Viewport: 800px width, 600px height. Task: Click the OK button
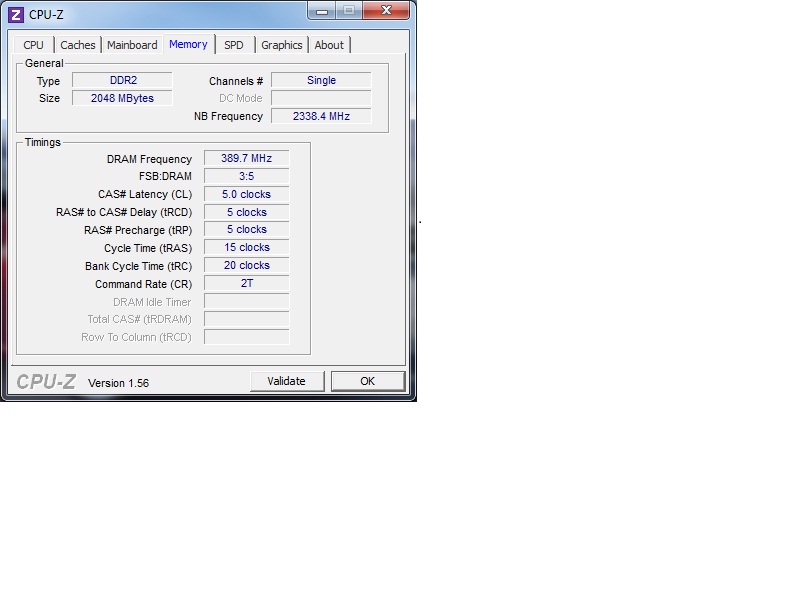tap(368, 381)
